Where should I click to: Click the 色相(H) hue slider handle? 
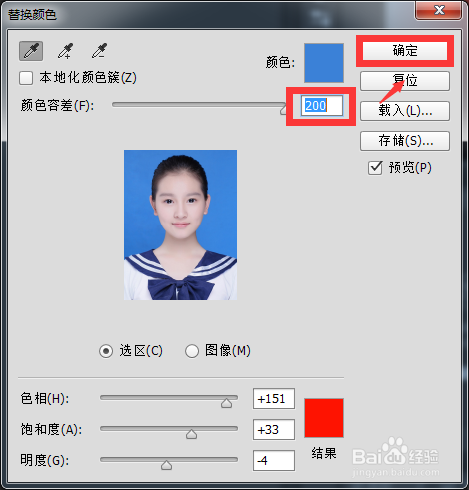pos(226,403)
